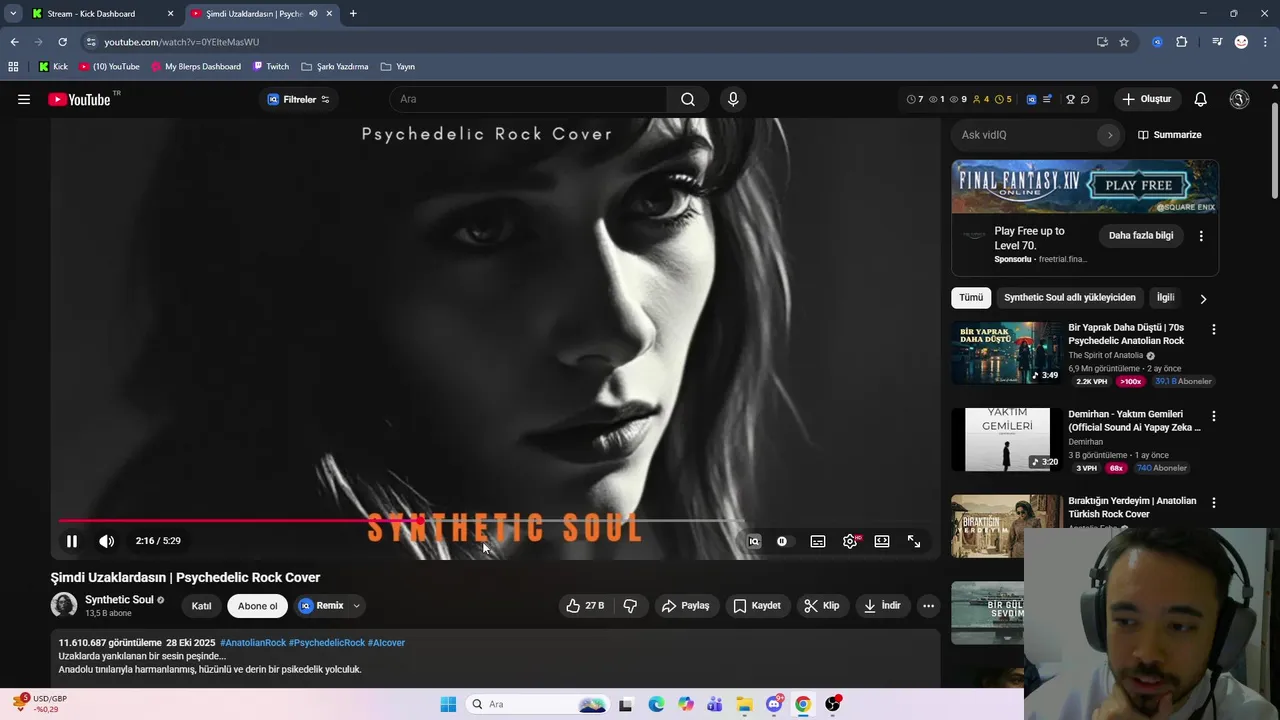Open Yaktım Gemileri video thumbnail
The width and height of the screenshot is (1280, 720).
coord(1007,440)
